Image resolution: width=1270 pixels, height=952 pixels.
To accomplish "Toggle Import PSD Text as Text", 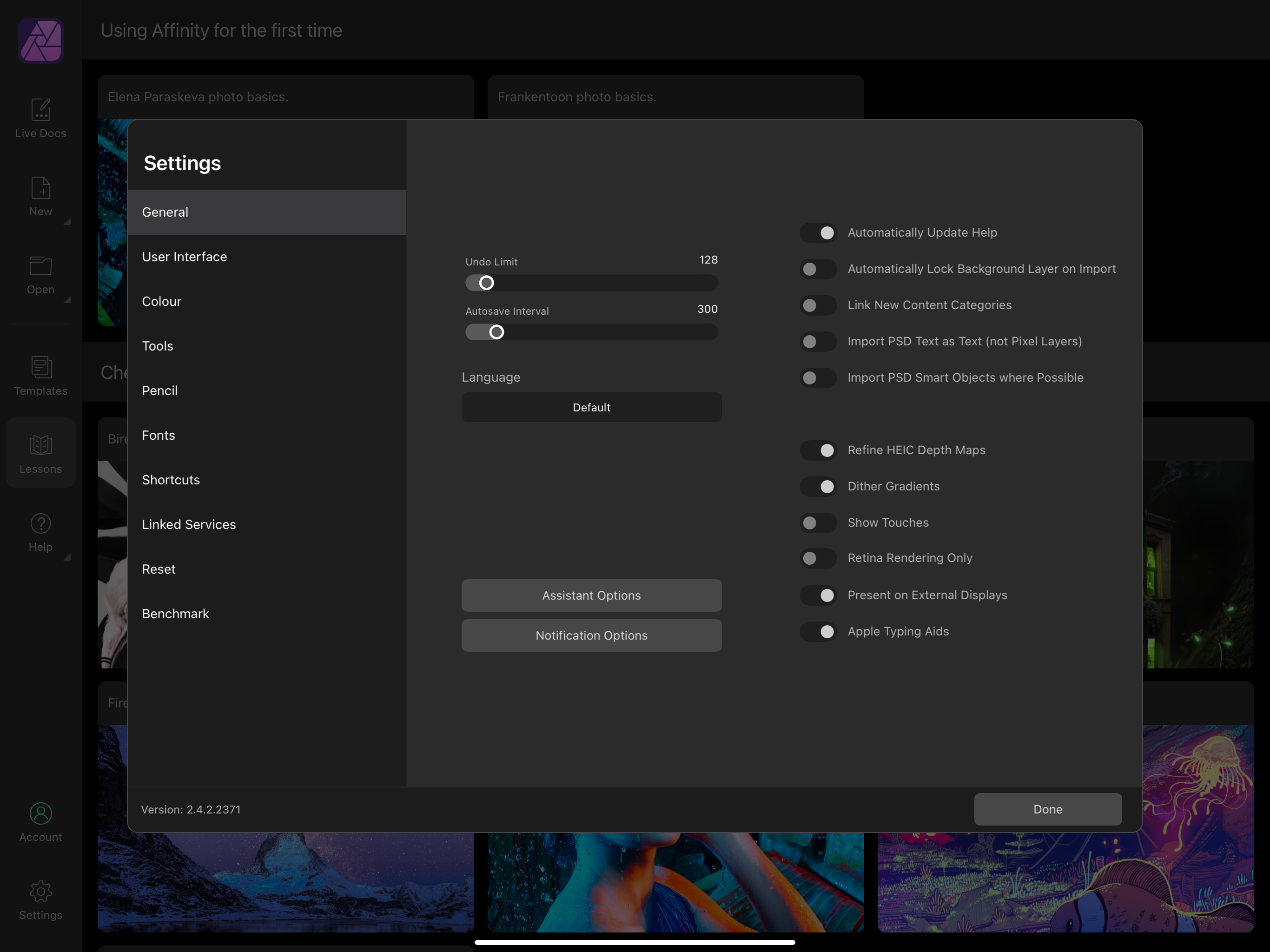I will point(818,342).
